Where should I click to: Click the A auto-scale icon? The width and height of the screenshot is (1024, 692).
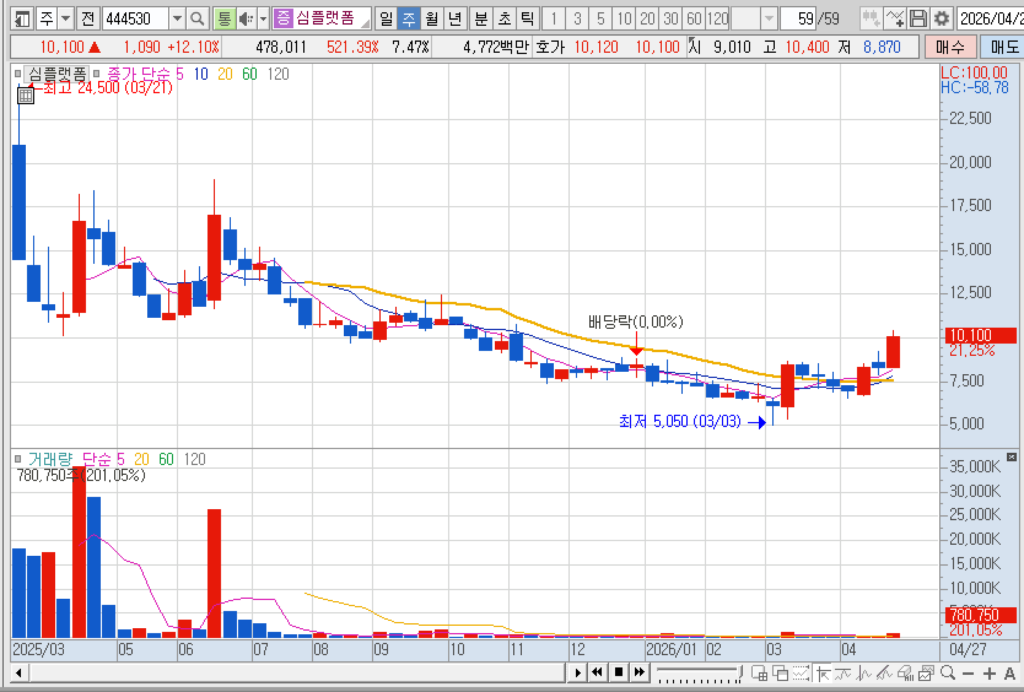[1009, 673]
